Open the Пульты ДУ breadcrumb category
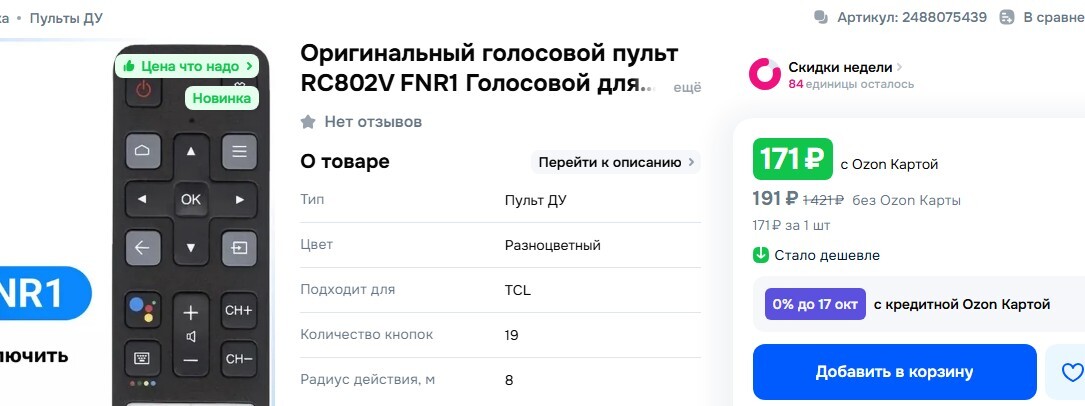1085x406 pixels. (66, 18)
